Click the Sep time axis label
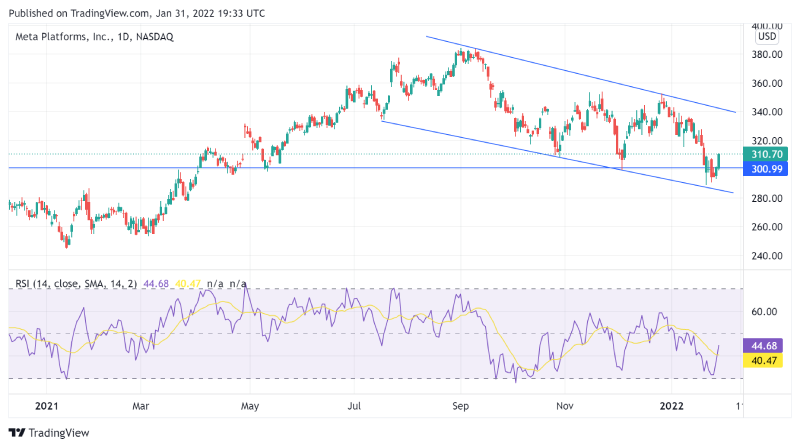The image size is (800, 448). point(460,406)
